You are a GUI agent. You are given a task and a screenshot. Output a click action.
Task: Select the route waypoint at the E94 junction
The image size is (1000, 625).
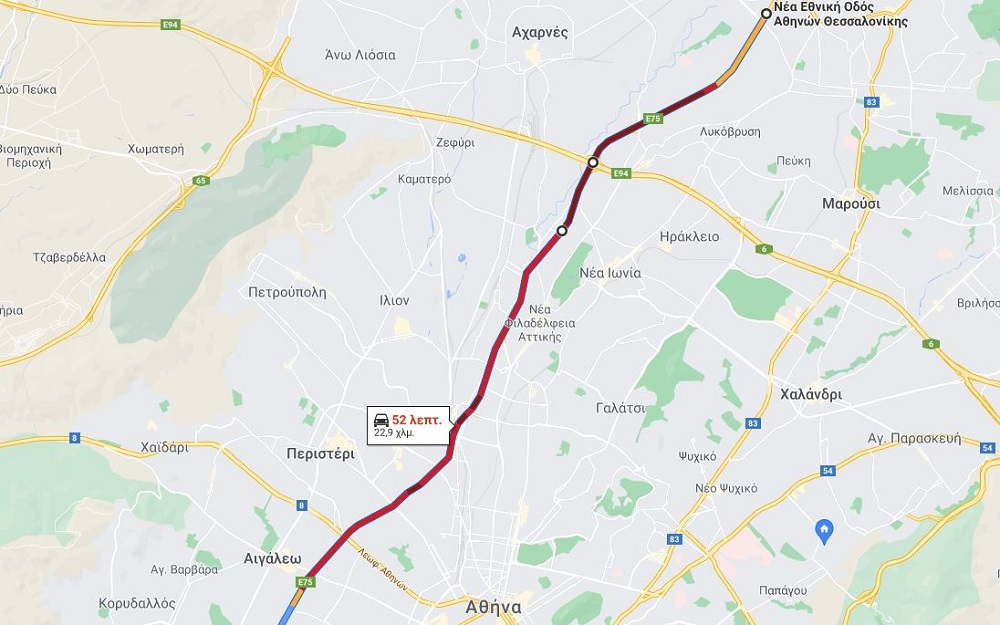(x=593, y=163)
